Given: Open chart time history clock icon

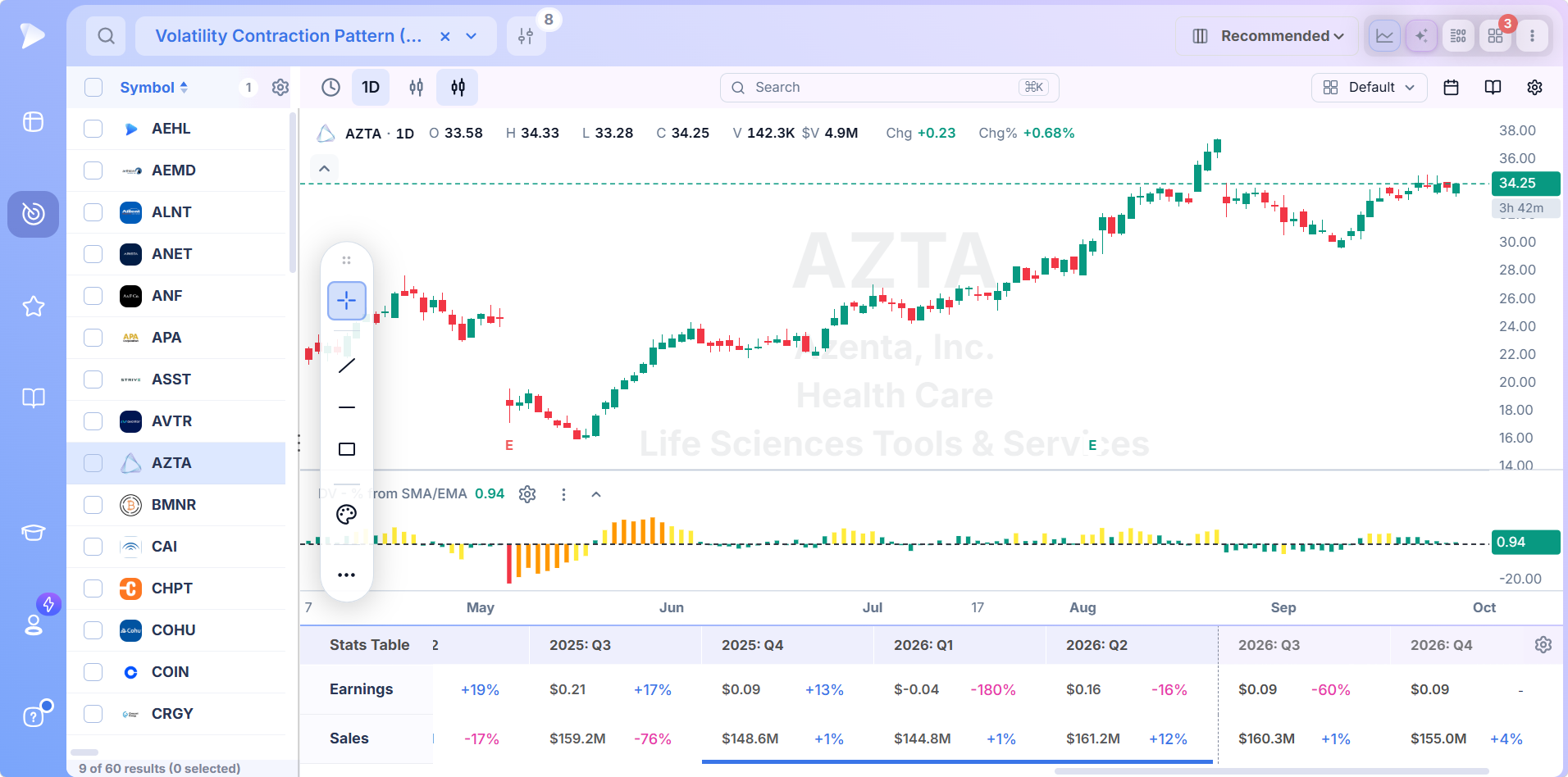Looking at the screenshot, I should (x=330, y=88).
